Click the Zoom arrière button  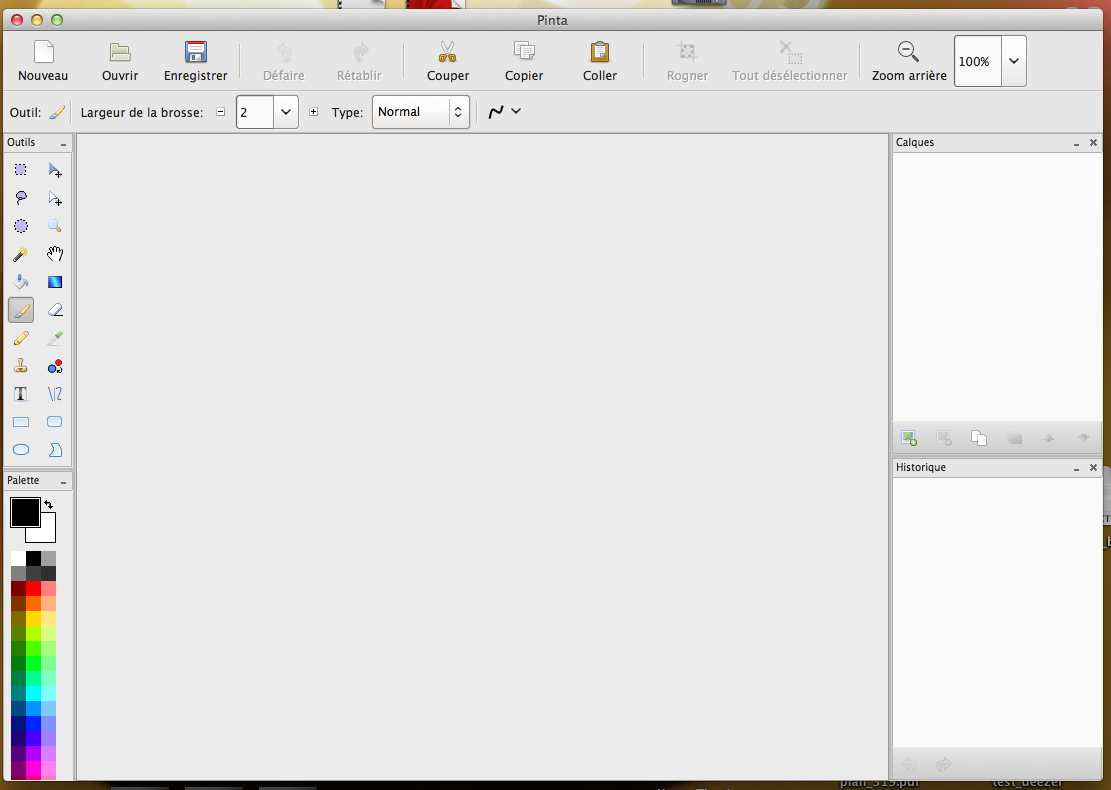pyautogui.click(x=909, y=61)
